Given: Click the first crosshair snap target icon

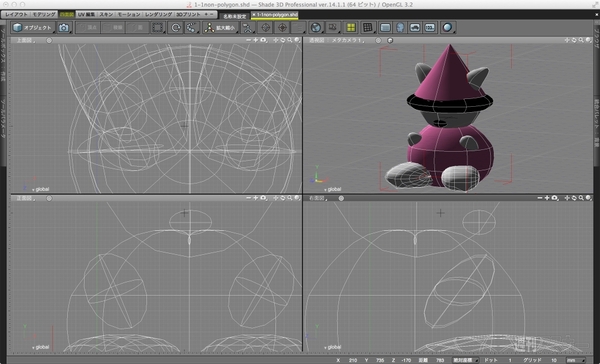Looking at the screenshot, I should [x=266, y=28].
